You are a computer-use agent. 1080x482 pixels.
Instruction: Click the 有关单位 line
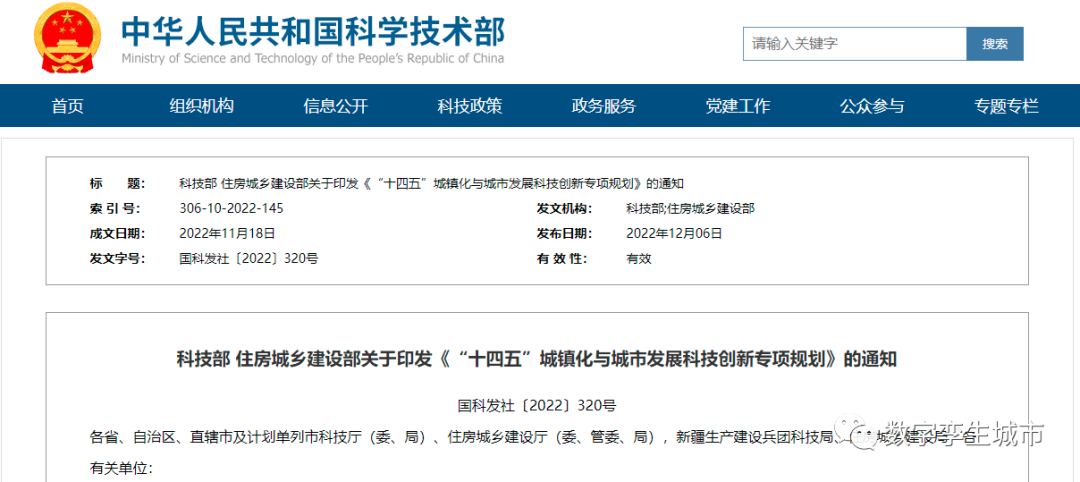pyautogui.click(x=122, y=468)
